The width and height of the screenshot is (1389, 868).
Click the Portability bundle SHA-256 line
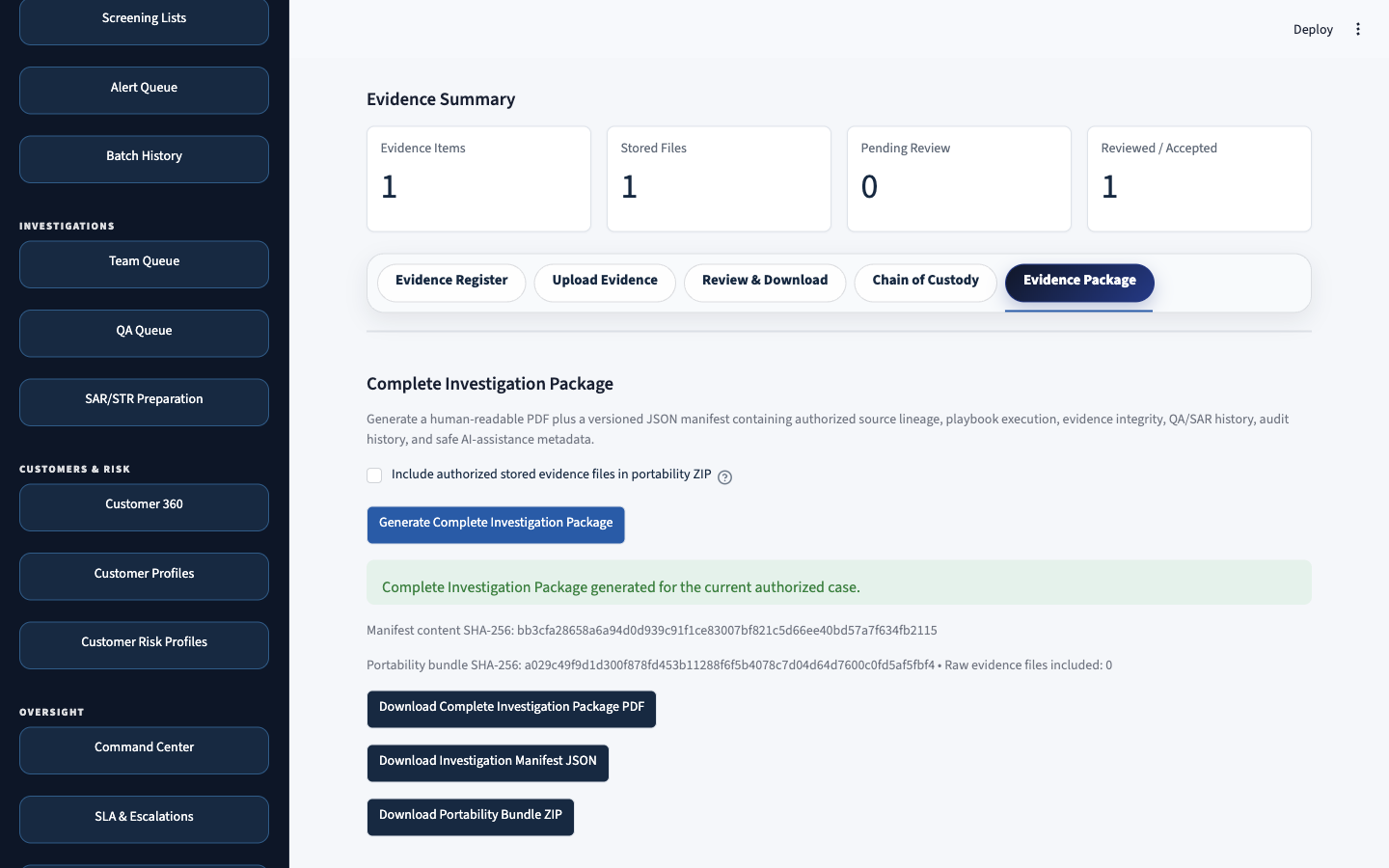pyautogui.click(x=739, y=665)
